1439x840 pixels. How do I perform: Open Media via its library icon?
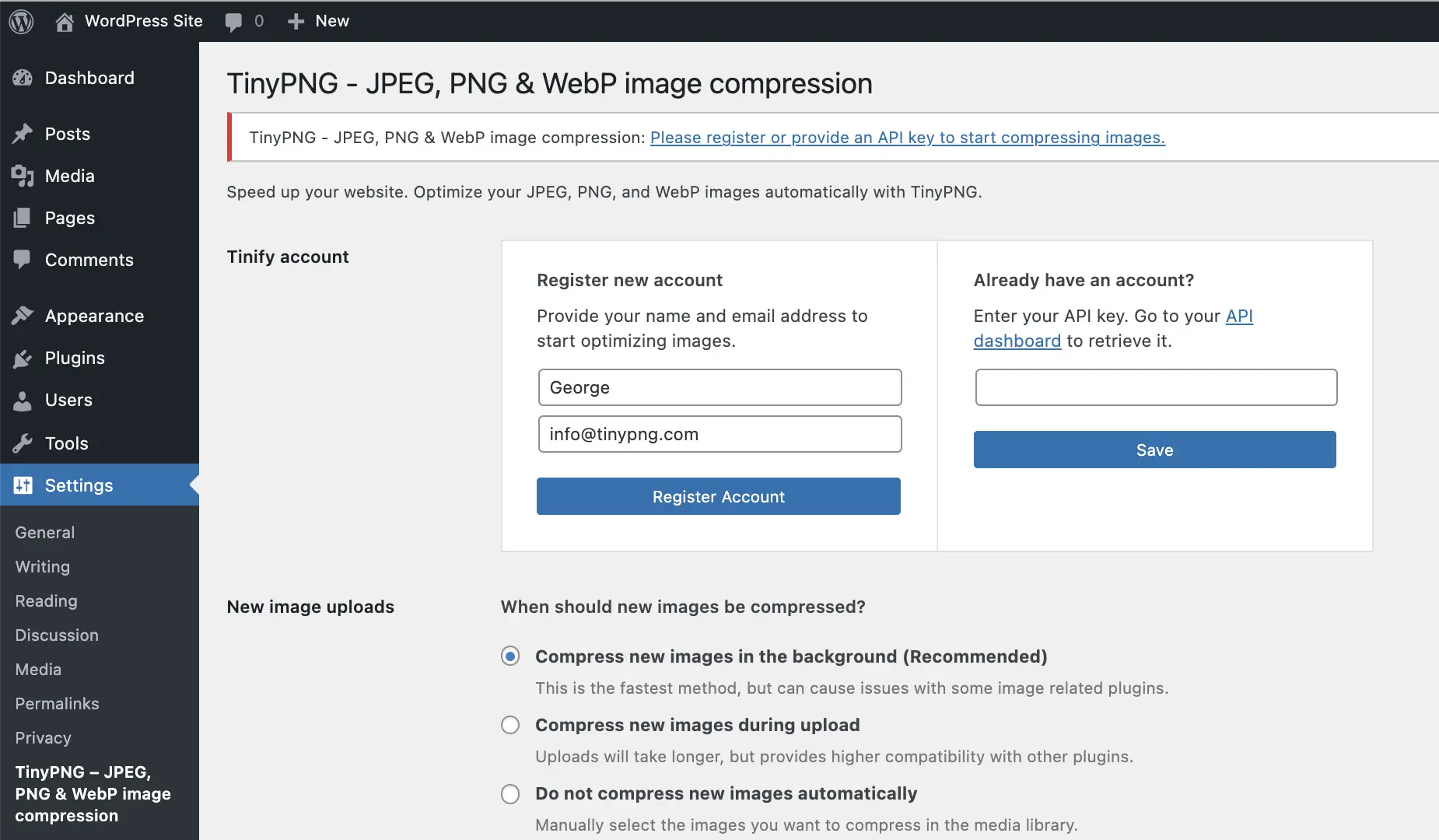(x=23, y=176)
